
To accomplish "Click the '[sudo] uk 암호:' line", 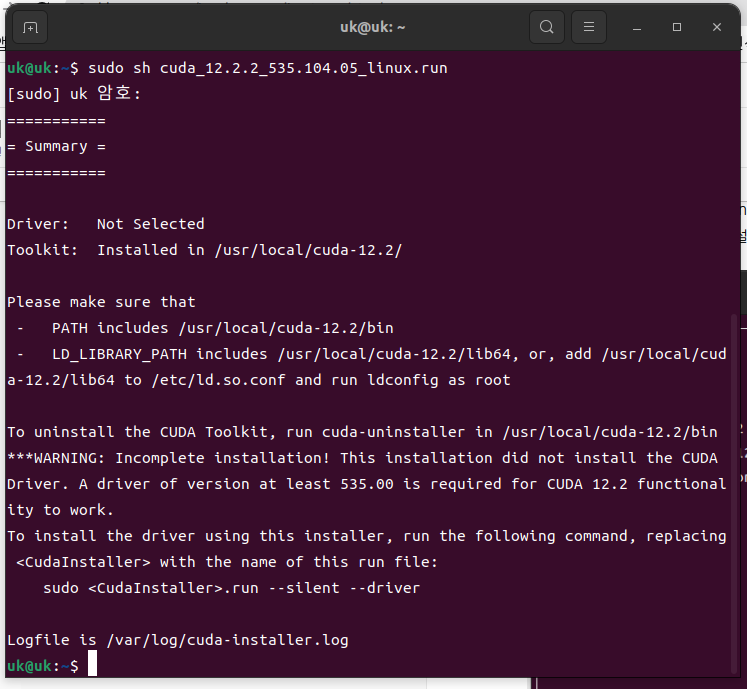I will [74, 93].
